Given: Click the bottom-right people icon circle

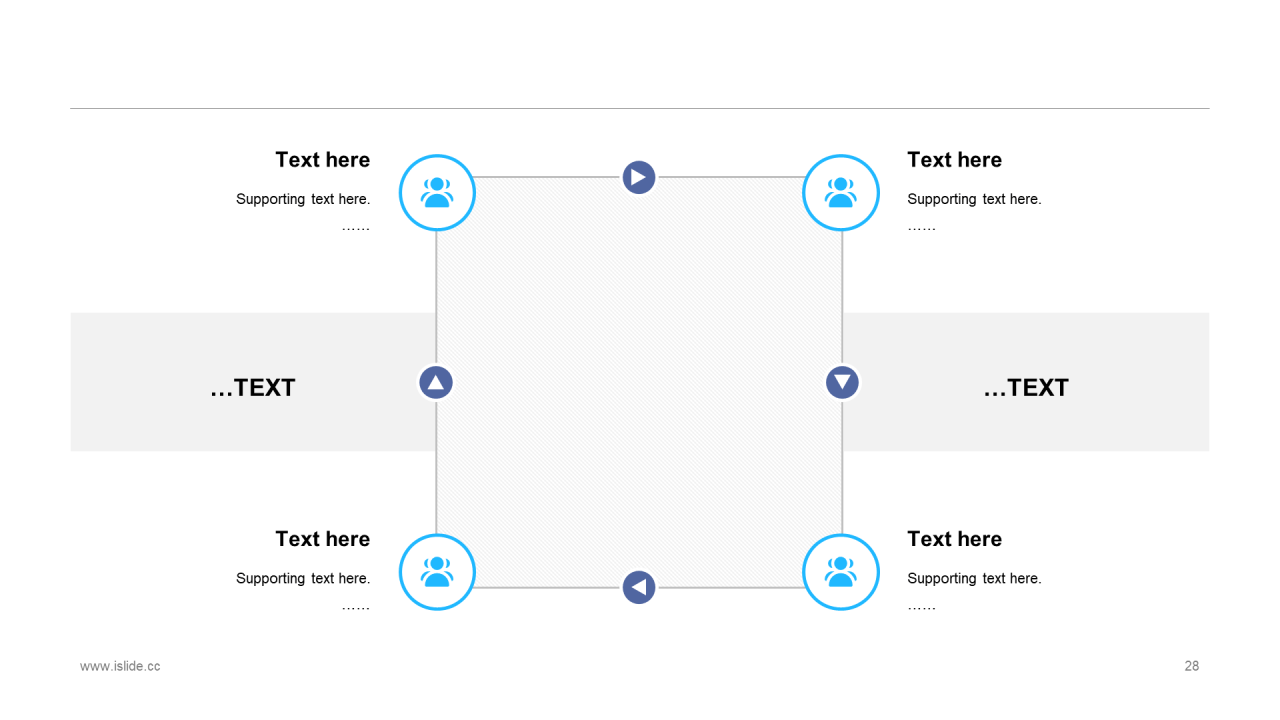Looking at the screenshot, I should pyautogui.click(x=841, y=572).
